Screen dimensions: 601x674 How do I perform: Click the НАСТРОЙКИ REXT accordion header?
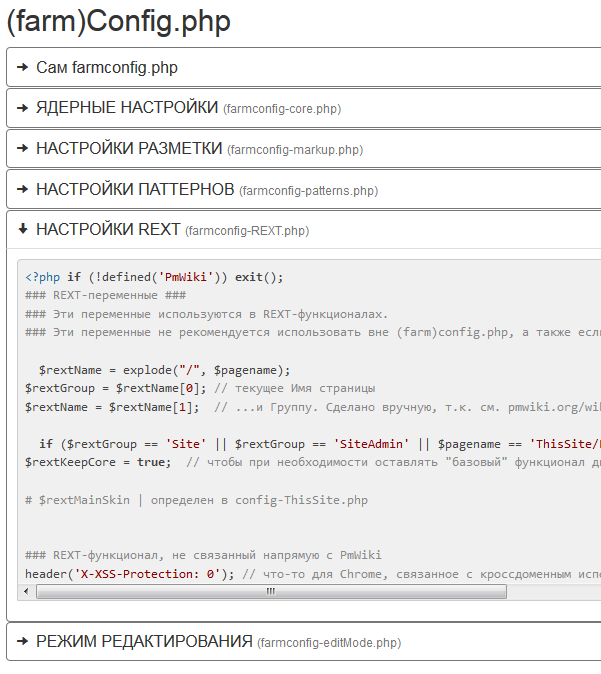(304, 230)
